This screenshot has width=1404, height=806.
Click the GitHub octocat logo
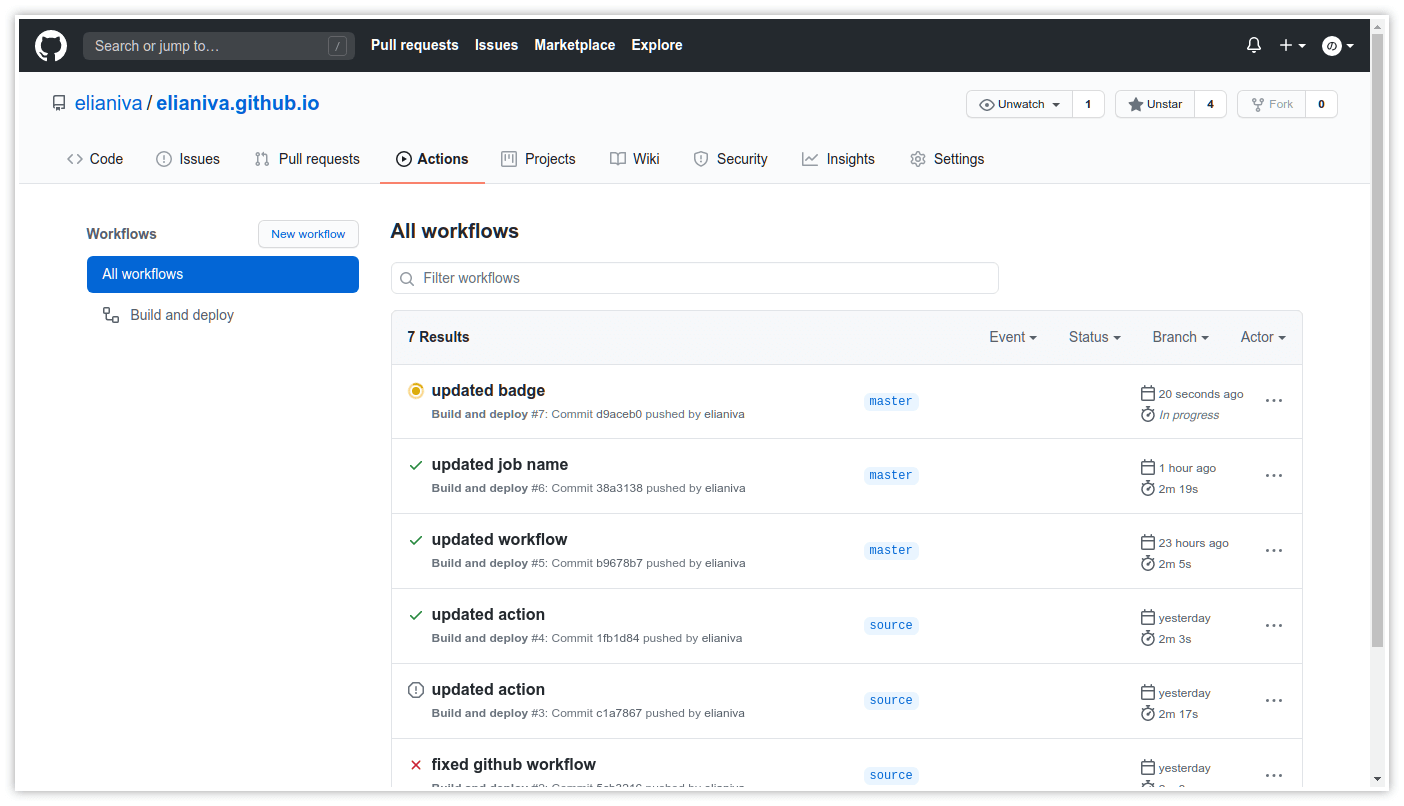[x=51, y=46]
